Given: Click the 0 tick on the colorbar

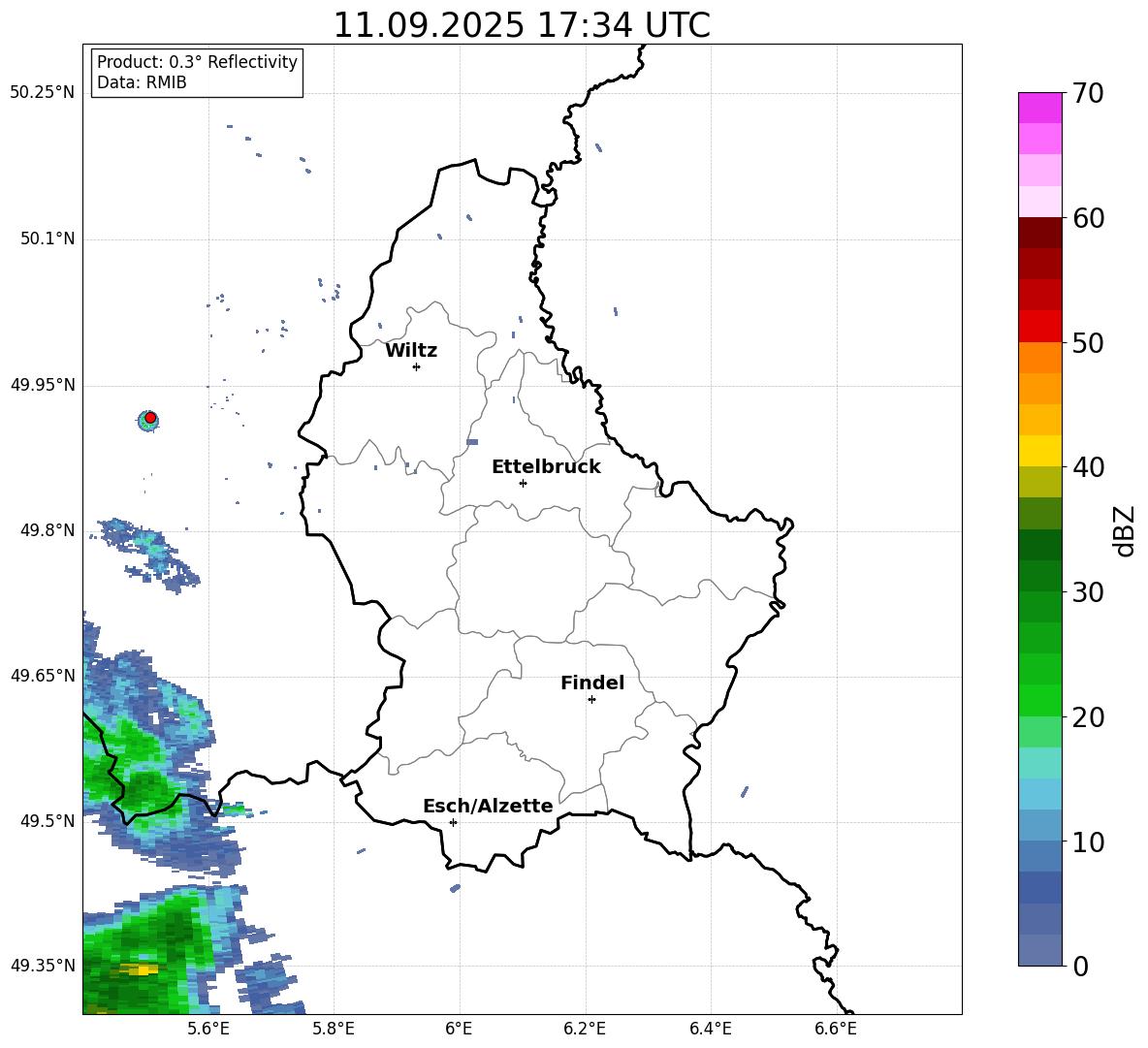Looking at the screenshot, I should pyautogui.click(x=1080, y=966).
